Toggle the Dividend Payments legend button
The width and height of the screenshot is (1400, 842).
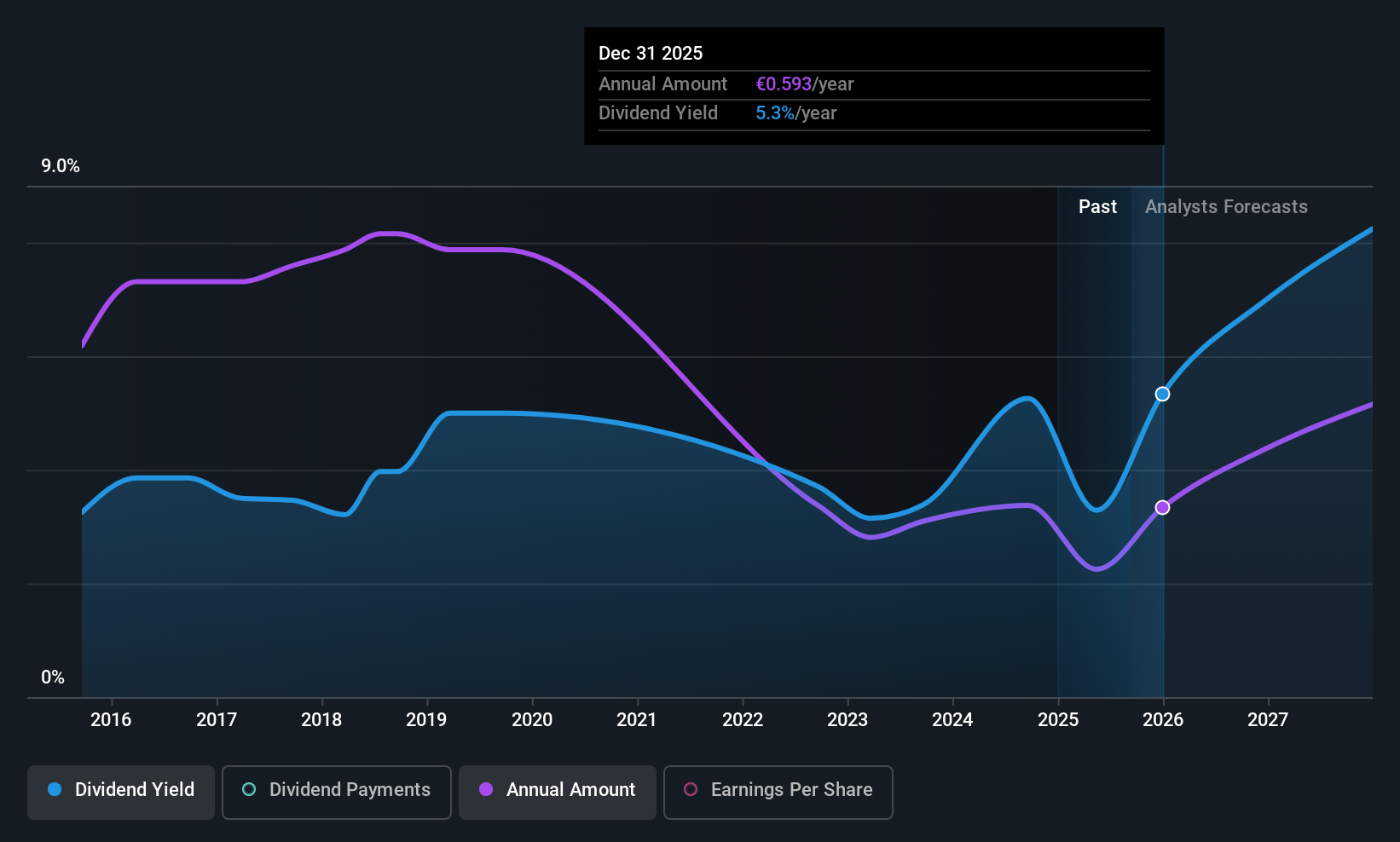tap(337, 793)
